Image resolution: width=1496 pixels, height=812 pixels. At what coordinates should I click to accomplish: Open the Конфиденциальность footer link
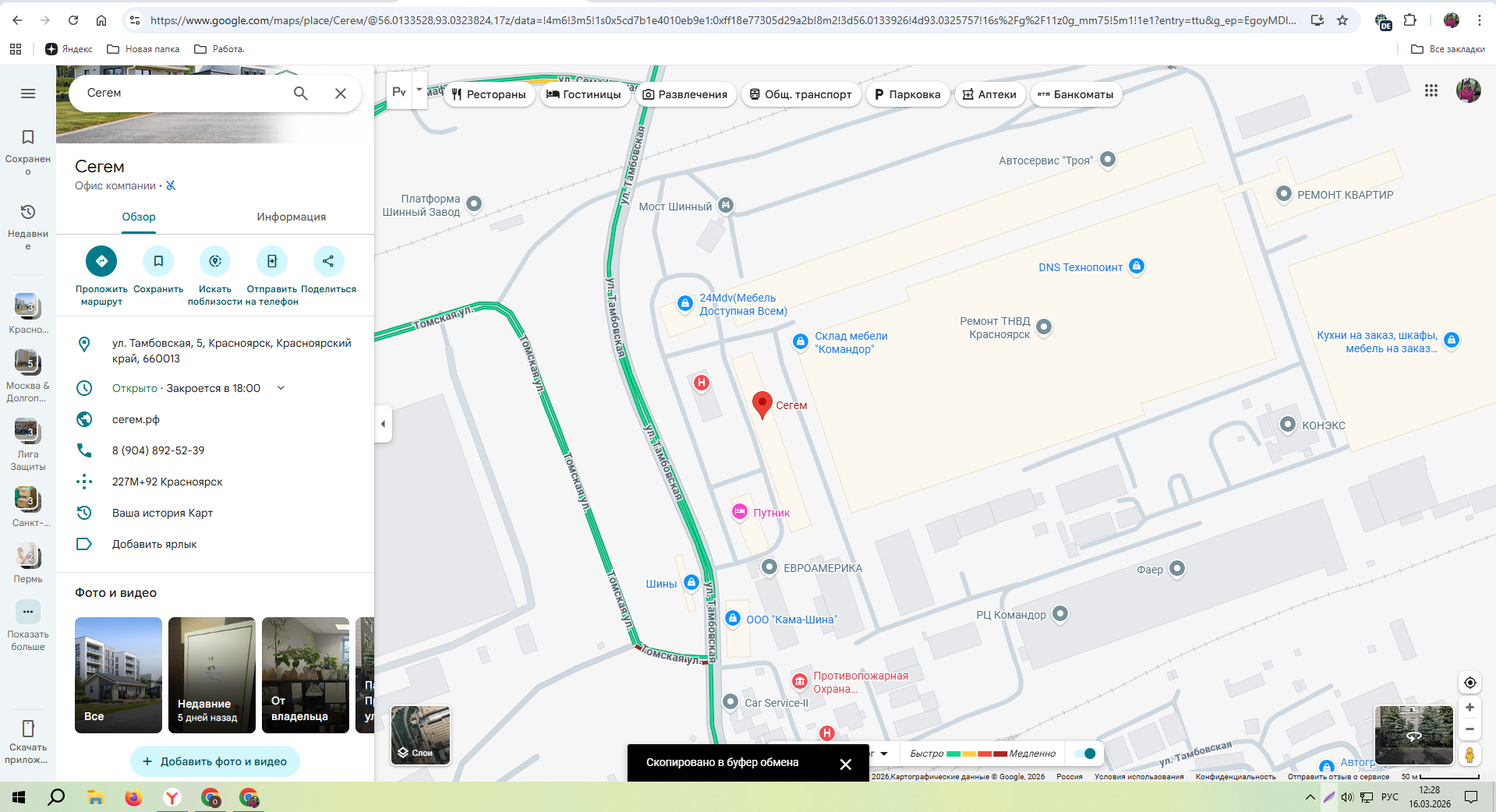(x=1236, y=777)
